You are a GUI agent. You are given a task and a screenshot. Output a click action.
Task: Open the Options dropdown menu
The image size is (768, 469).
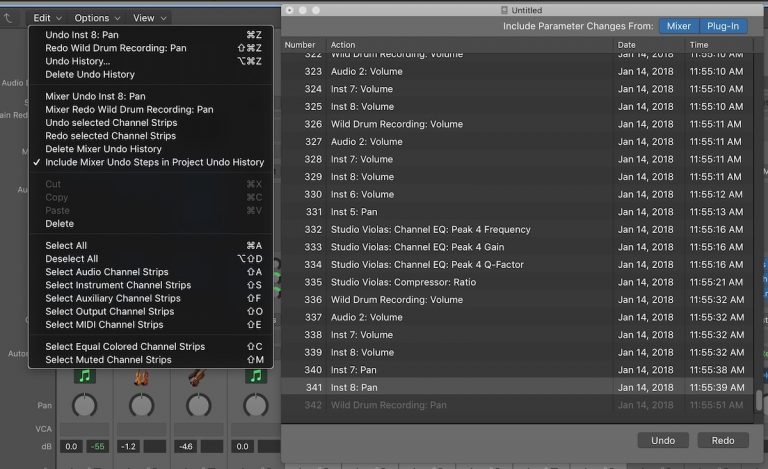coord(97,18)
